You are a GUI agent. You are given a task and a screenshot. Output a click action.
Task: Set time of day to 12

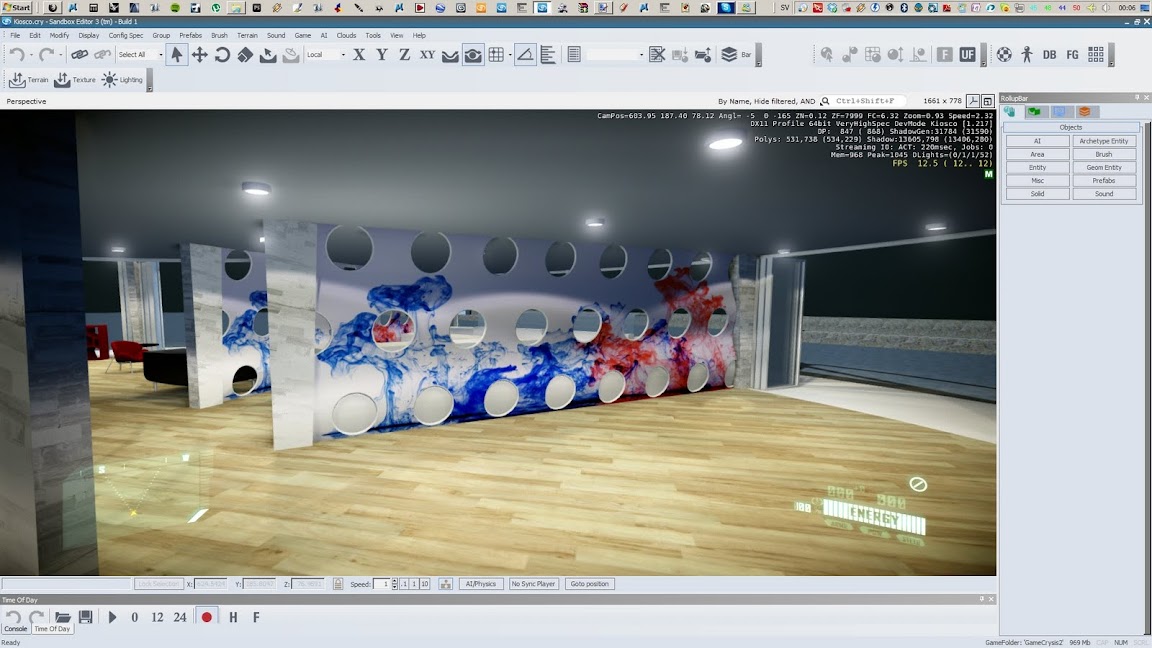[157, 617]
